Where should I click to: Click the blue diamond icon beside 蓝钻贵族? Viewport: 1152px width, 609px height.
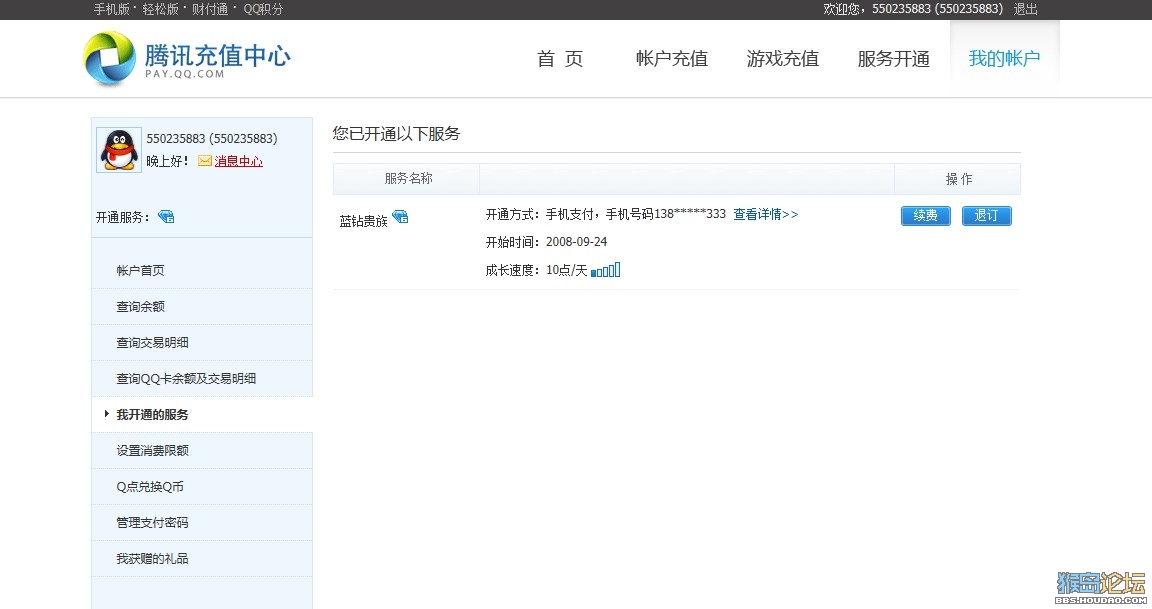(400, 217)
